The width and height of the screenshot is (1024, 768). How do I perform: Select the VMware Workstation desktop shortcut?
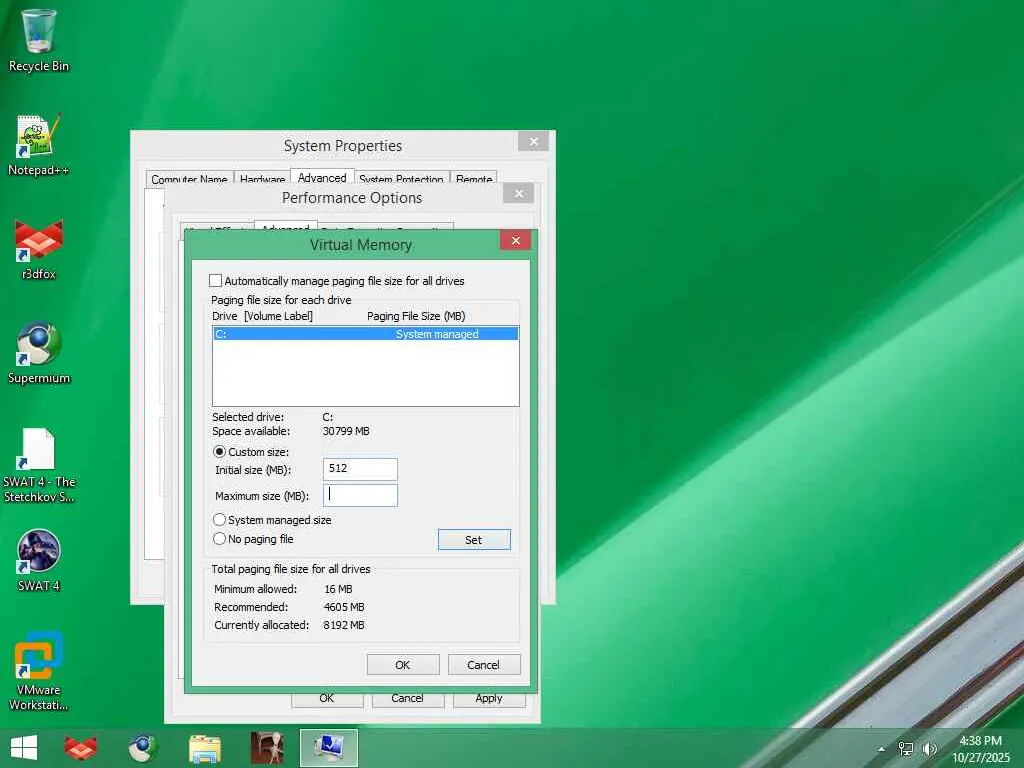pos(39,671)
